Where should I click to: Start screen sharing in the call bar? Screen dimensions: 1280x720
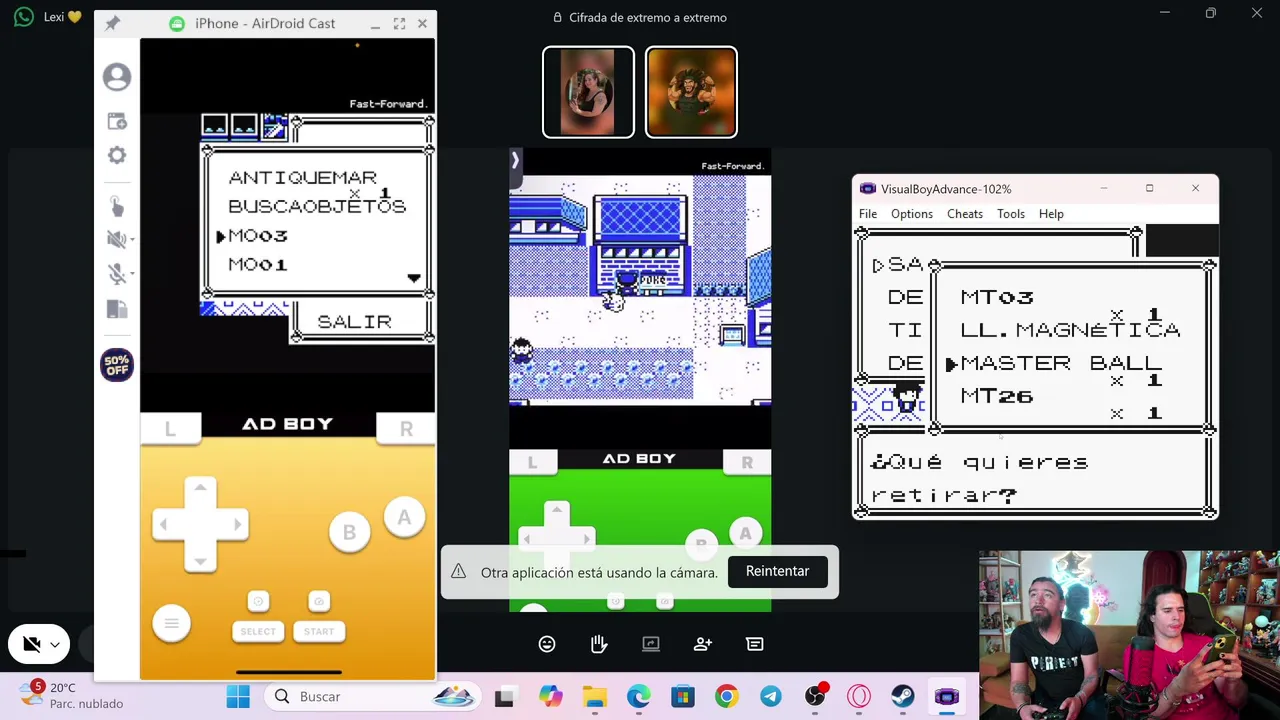[x=651, y=644]
